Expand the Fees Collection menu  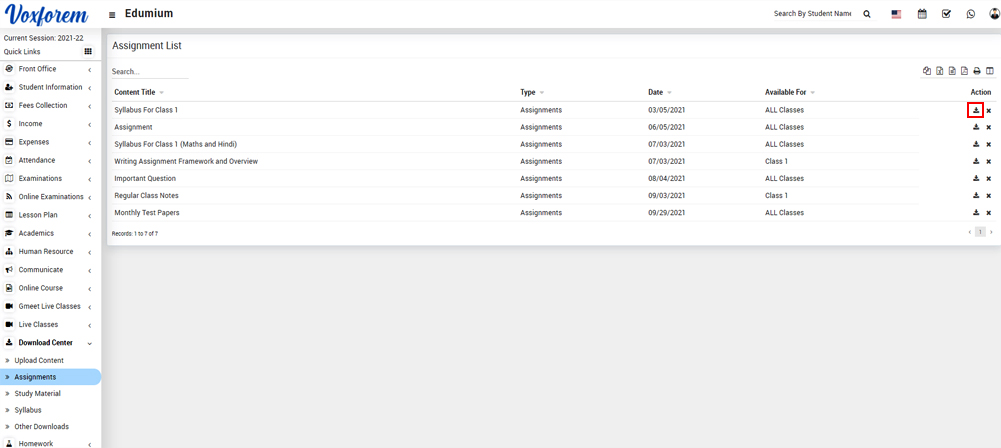click(48, 105)
